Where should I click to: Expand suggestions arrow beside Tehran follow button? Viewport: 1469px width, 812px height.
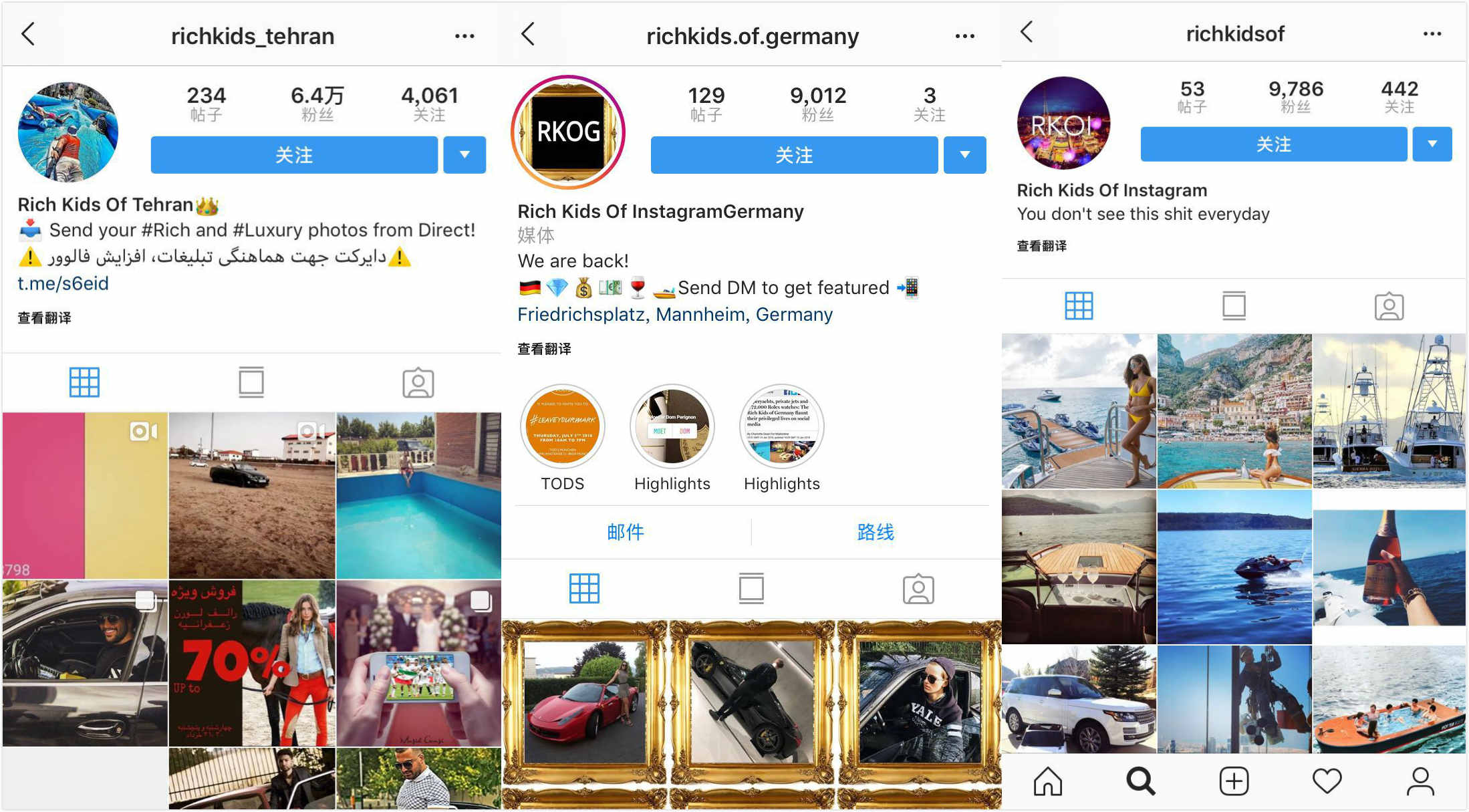[x=464, y=155]
